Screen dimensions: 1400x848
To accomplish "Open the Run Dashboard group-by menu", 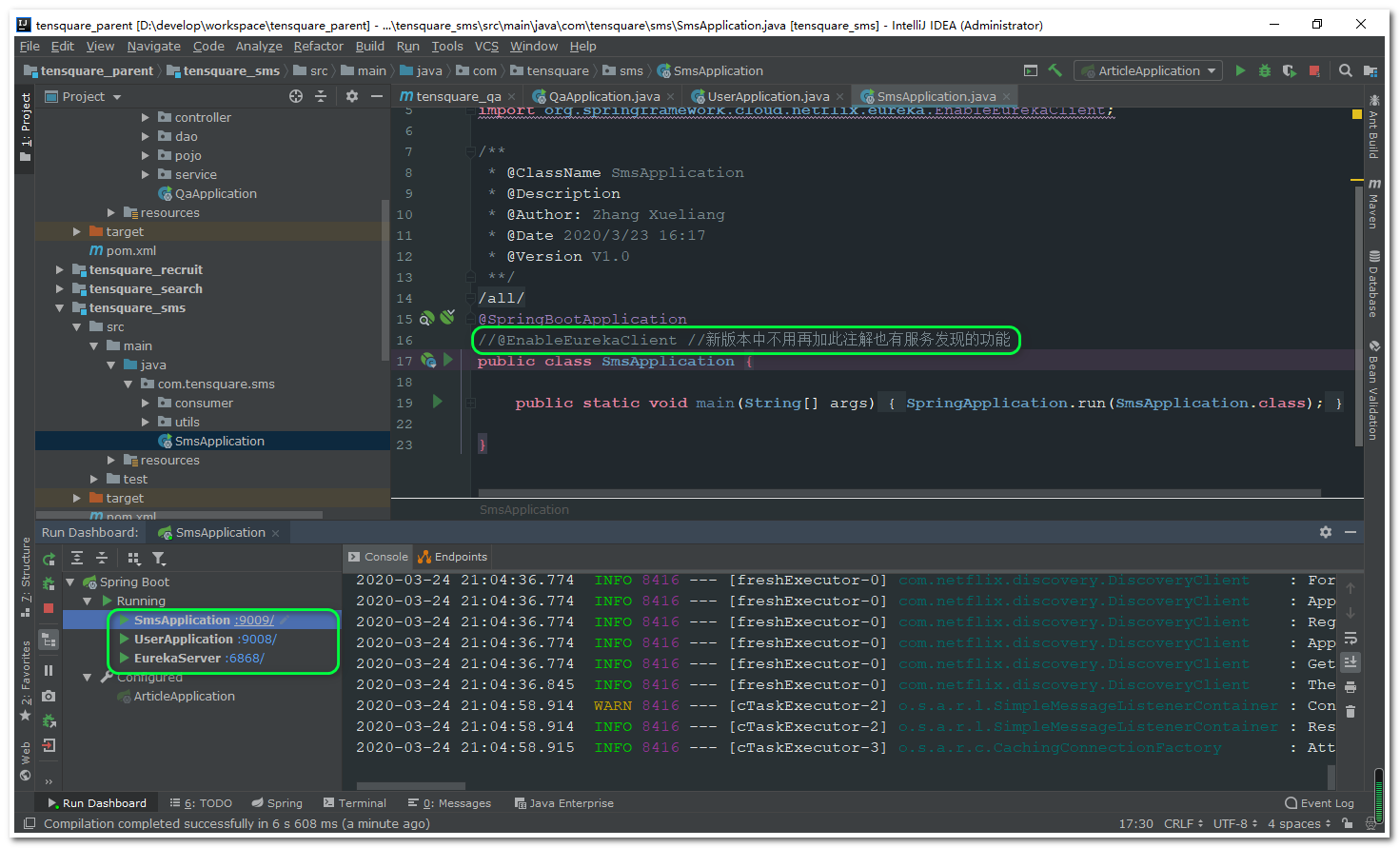I will tap(133, 559).
